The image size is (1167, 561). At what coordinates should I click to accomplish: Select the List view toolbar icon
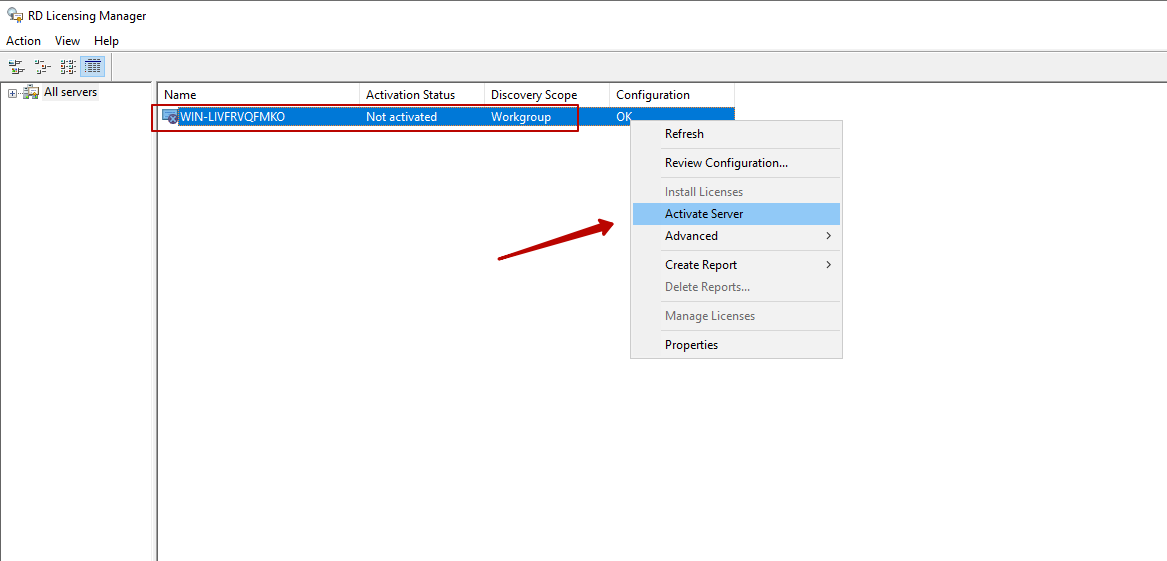(68, 67)
